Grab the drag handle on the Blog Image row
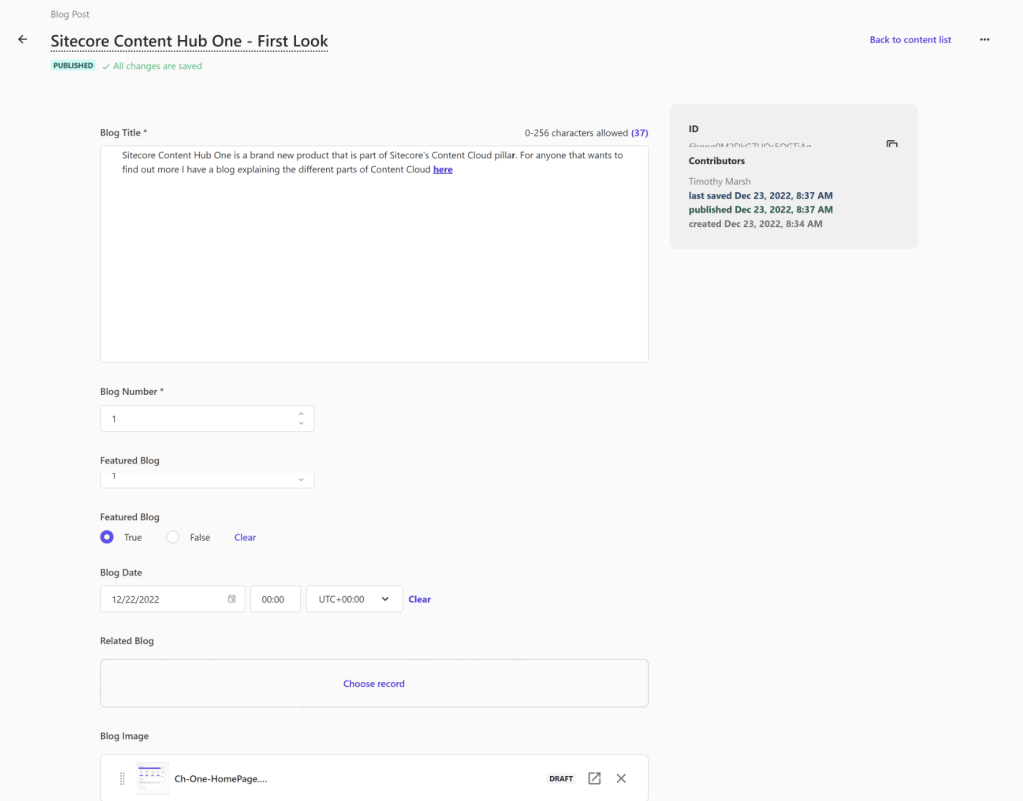Image resolution: width=1023 pixels, height=801 pixels. [123, 778]
